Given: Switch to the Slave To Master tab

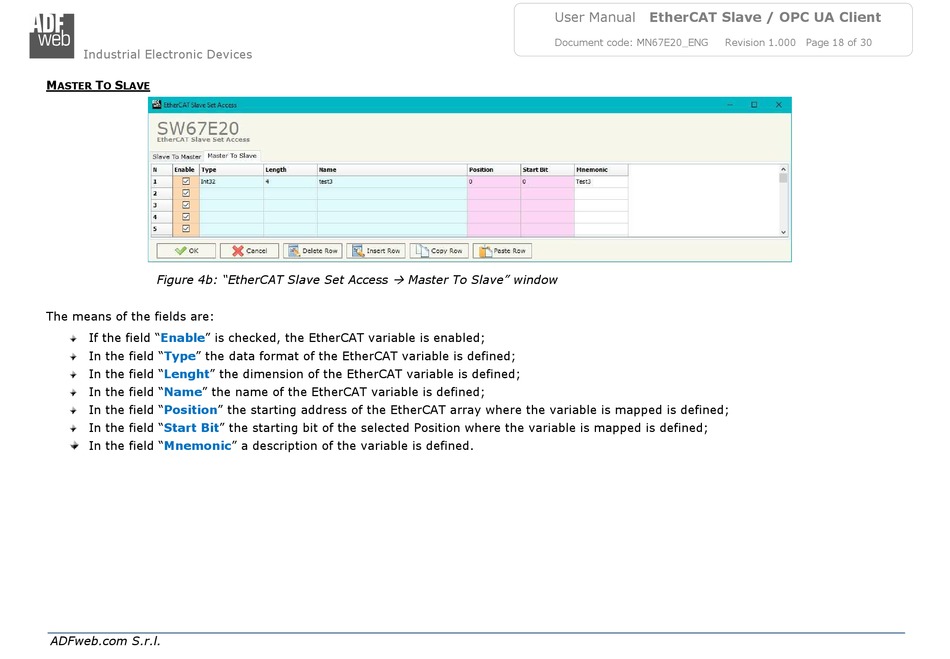Looking at the screenshot, I should click(x=177, y=157).
